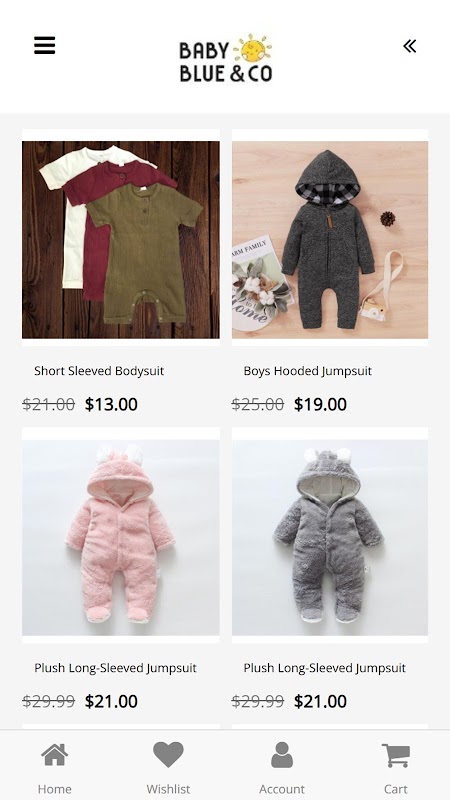Select the Account tab label

[282, 789]
